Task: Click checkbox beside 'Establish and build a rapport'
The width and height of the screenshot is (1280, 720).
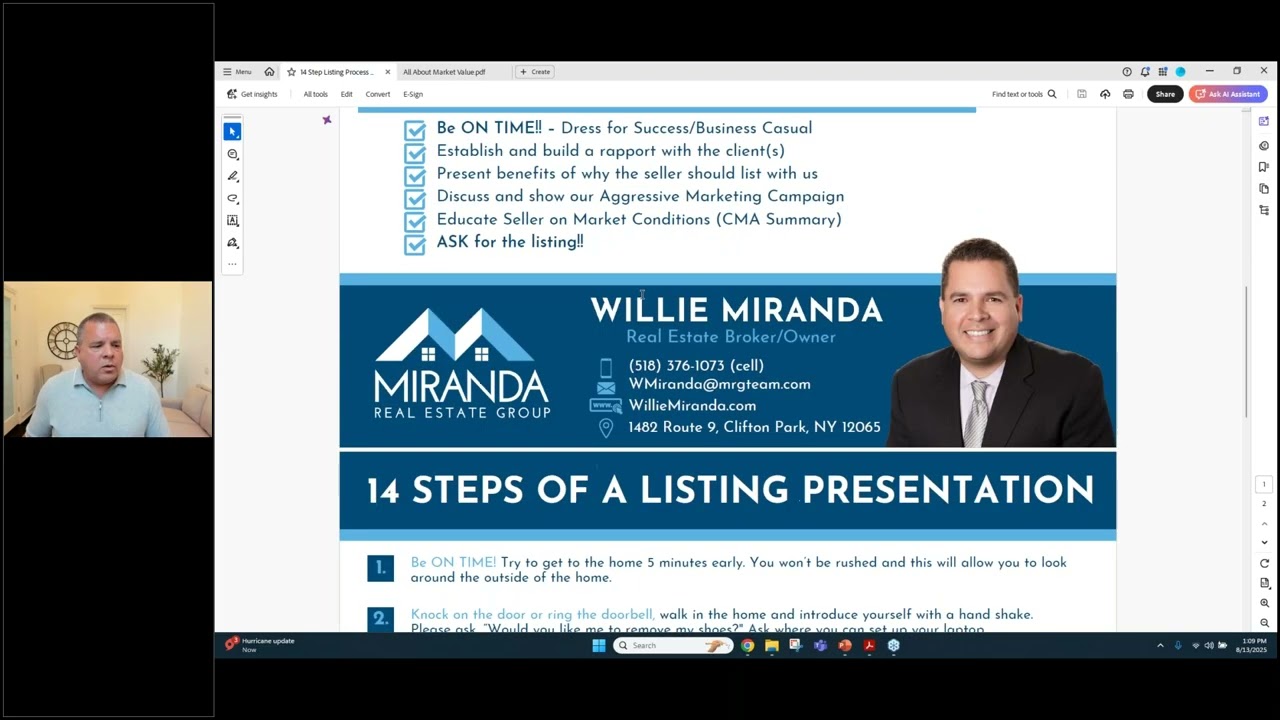Action: pos(415,153)
